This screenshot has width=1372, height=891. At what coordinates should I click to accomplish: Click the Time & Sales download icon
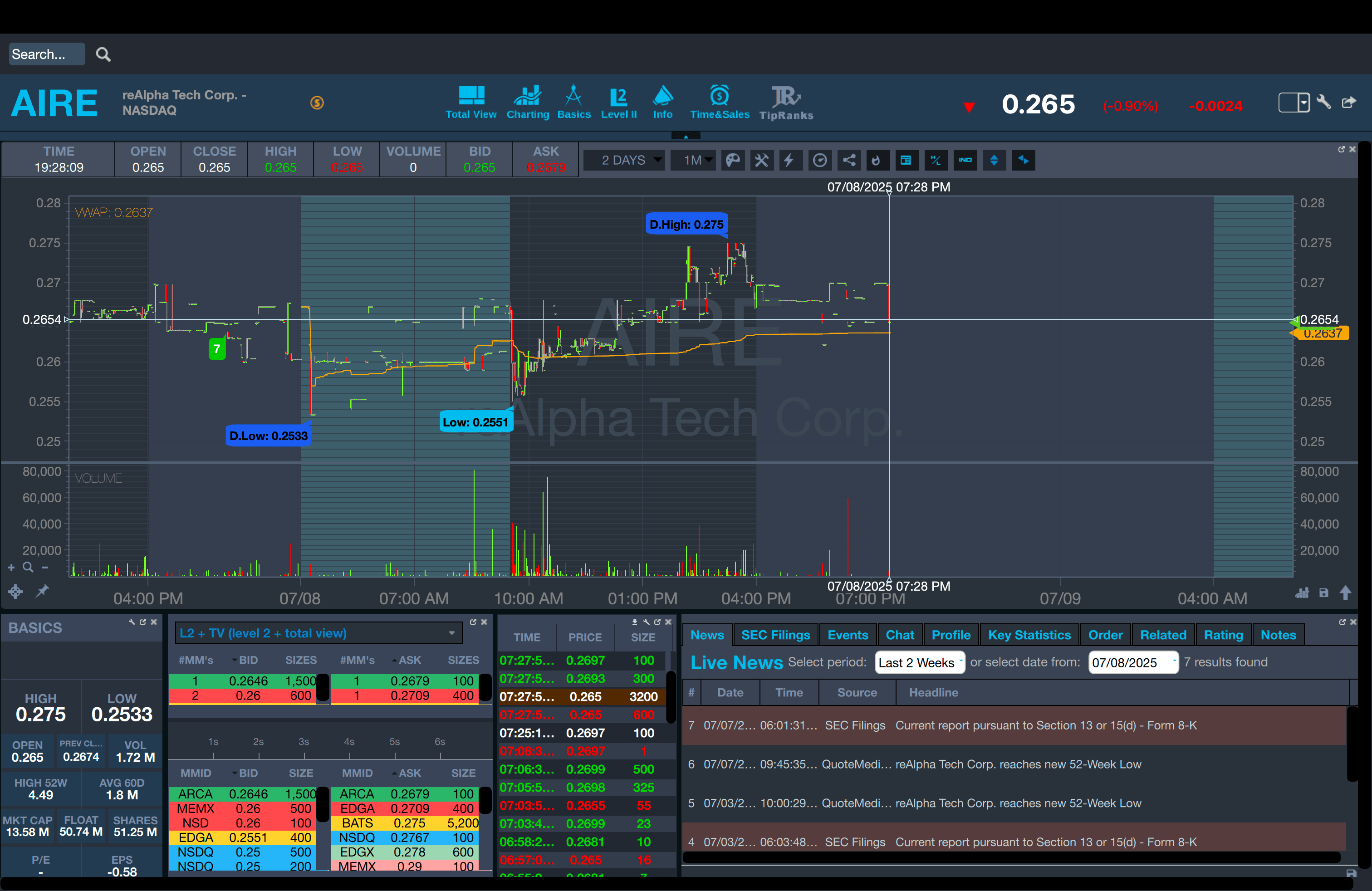635,622
